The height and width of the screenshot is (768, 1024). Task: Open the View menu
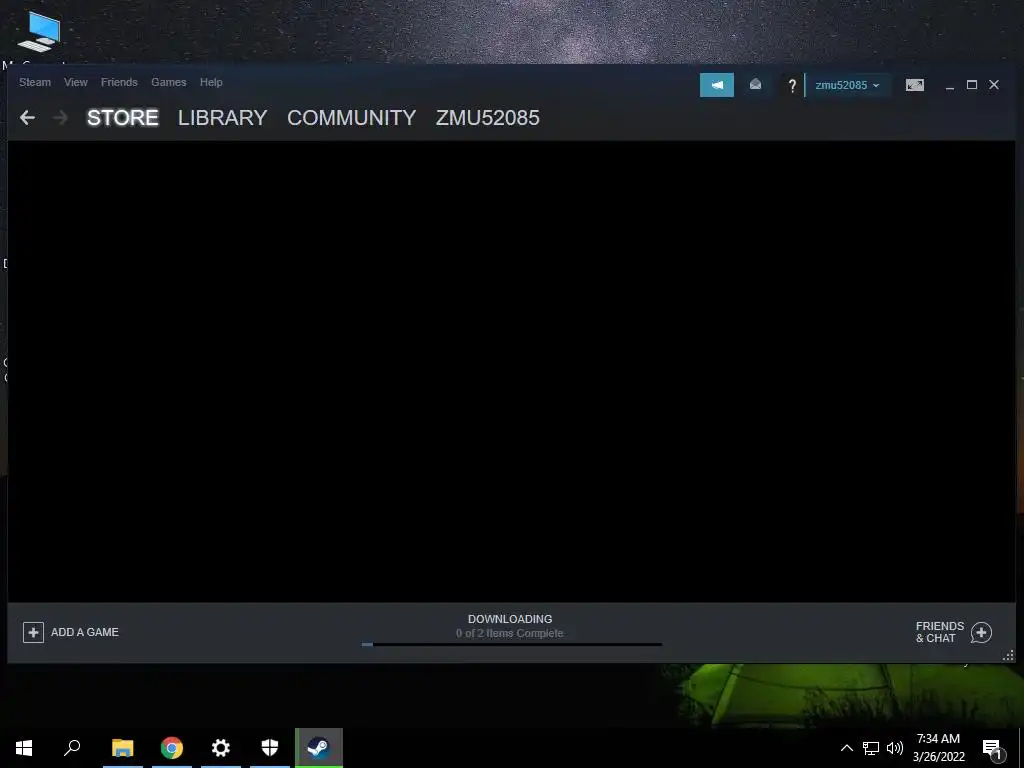click(76, 82)
